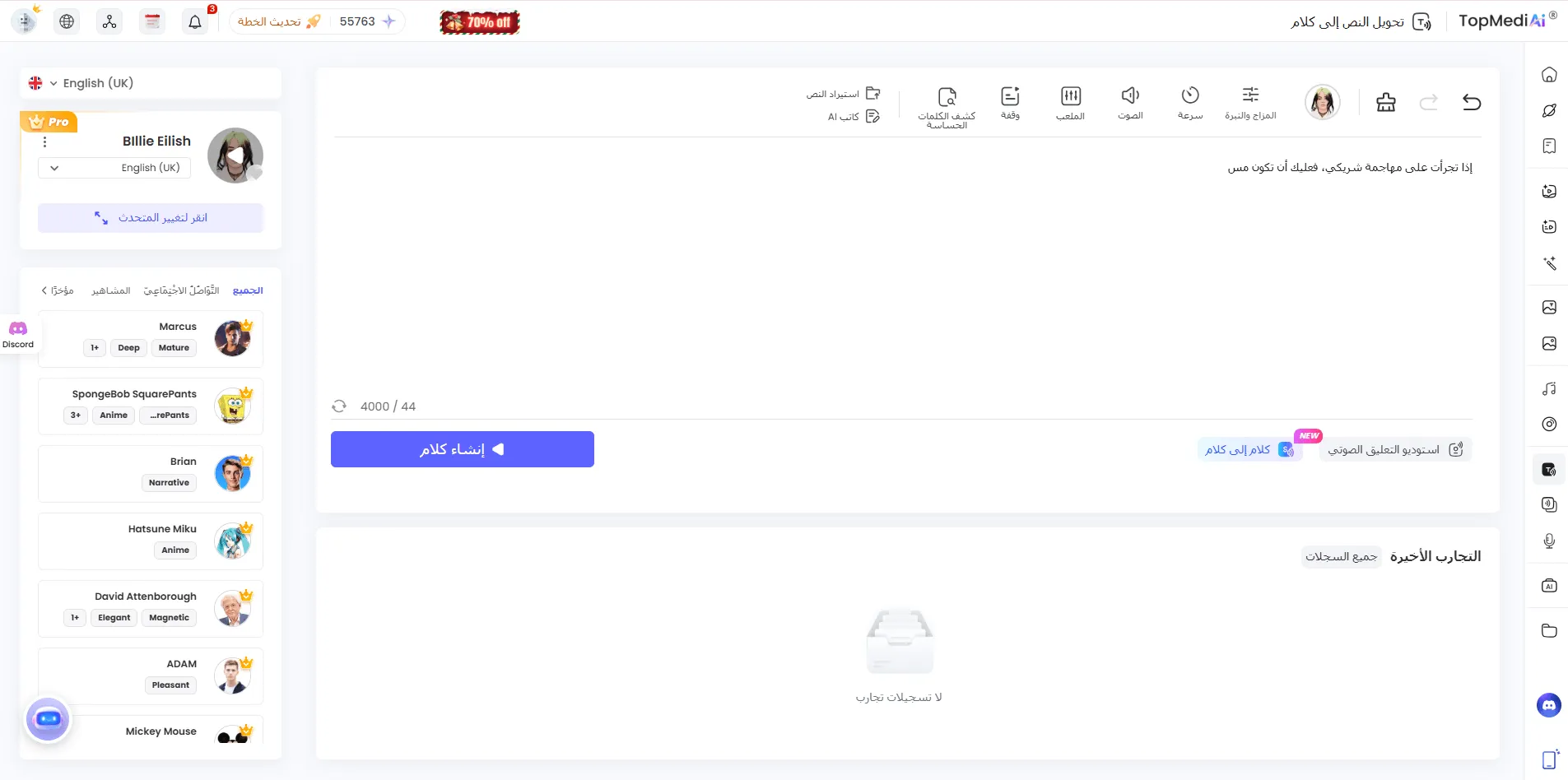
Task: Play the Billie Eilish voice preview
Action: (235, 156)
